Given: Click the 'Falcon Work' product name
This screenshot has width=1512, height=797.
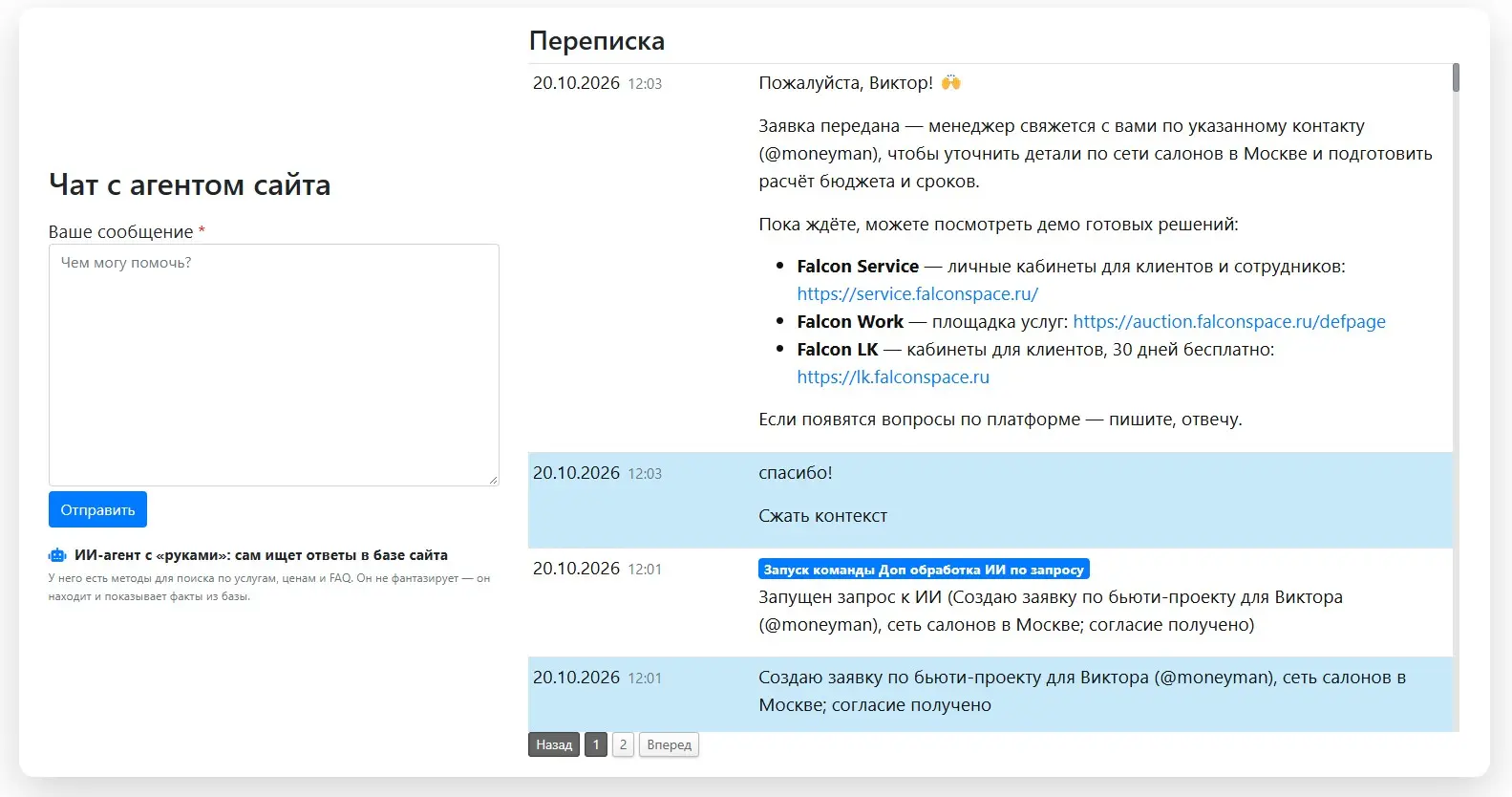Looking at the screenshot, I should 850,321.
